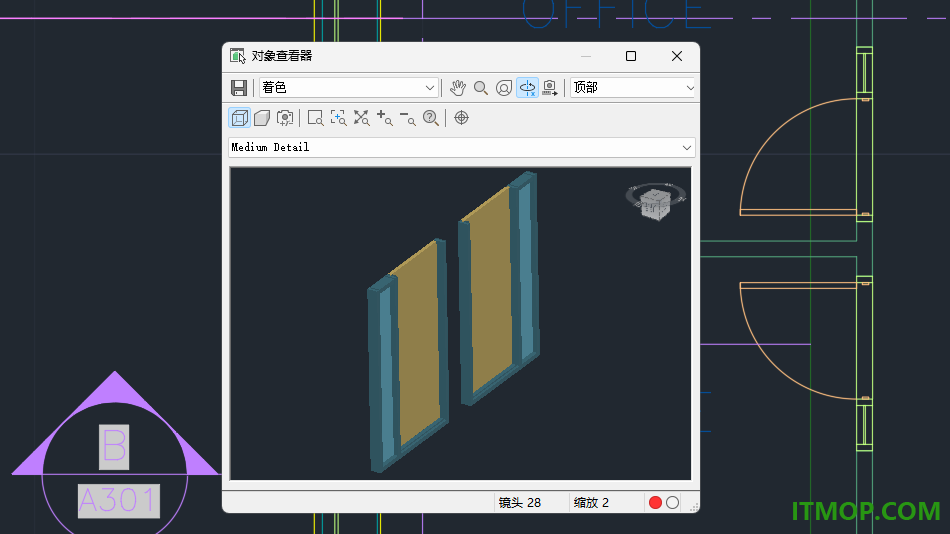The height and width of the screenshot is (534, 950).
Task: Maximize the 对象查看器 window
Action: (631, 56)
